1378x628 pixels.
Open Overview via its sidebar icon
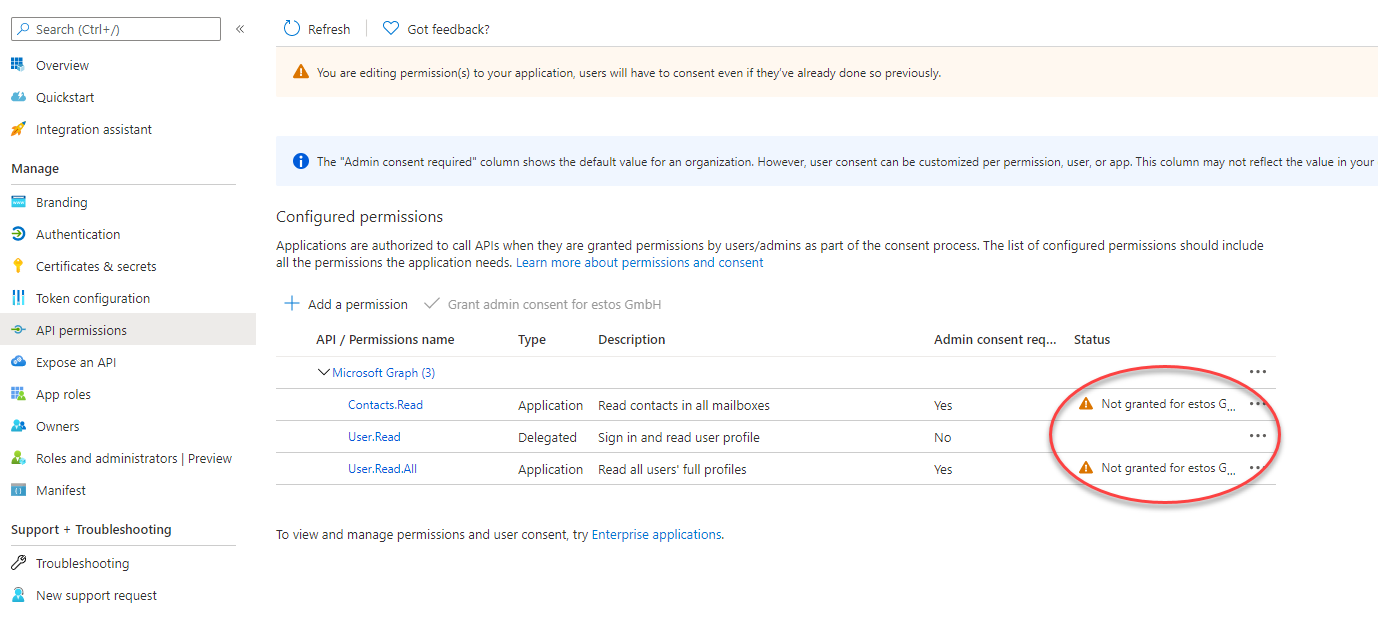[x=17, y=65]
